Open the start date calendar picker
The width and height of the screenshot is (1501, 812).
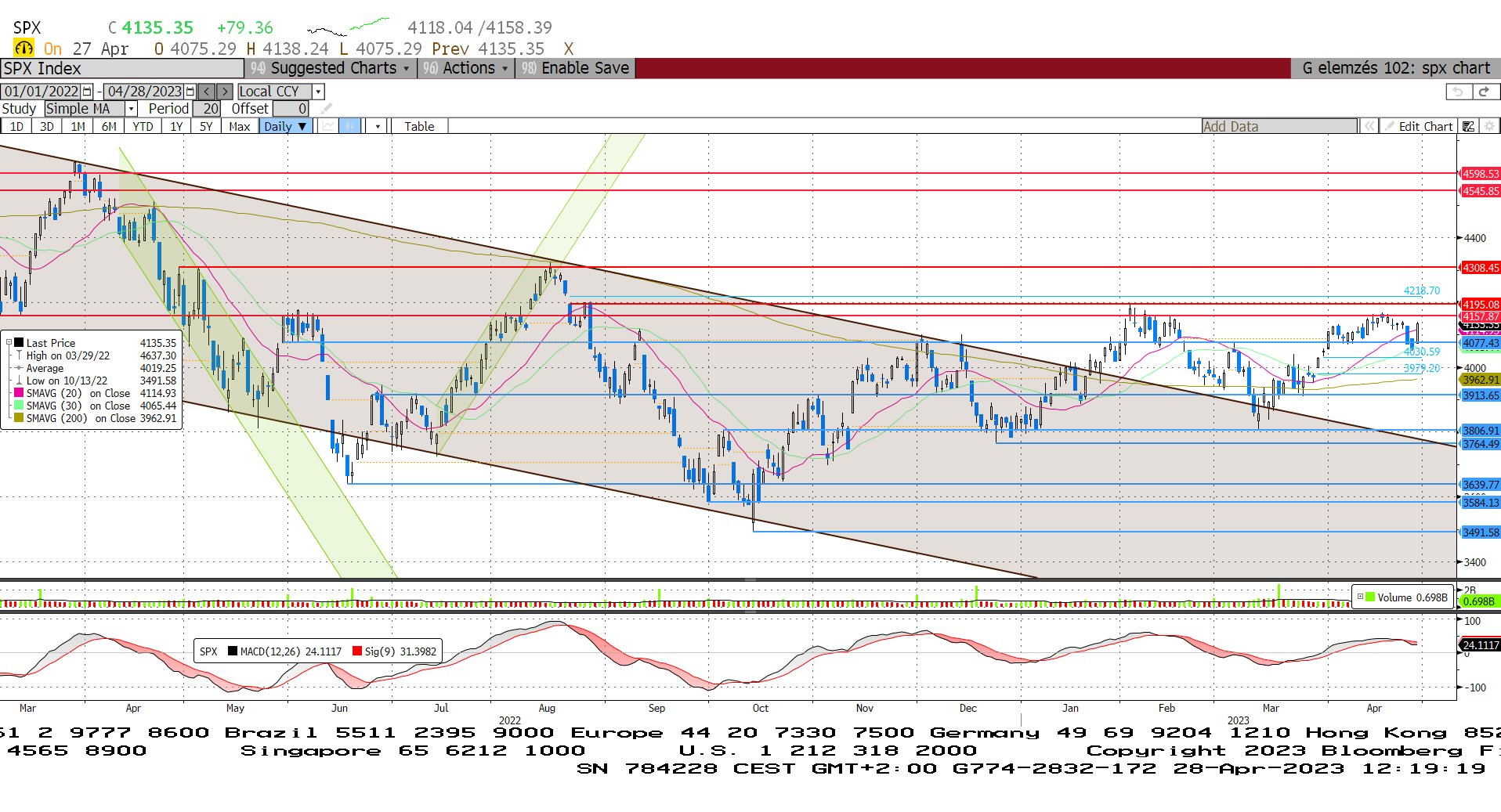pyautogui.click(x=87, y=92)
